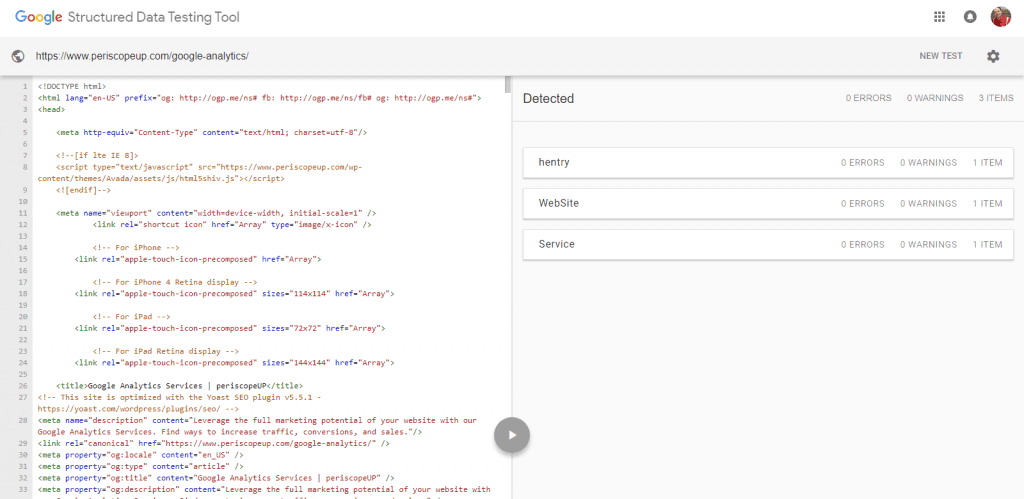The height and width of the screenshot is (499, 1024).
Task: Click the 3 ITEMS summary count
Action: (995, 98)
